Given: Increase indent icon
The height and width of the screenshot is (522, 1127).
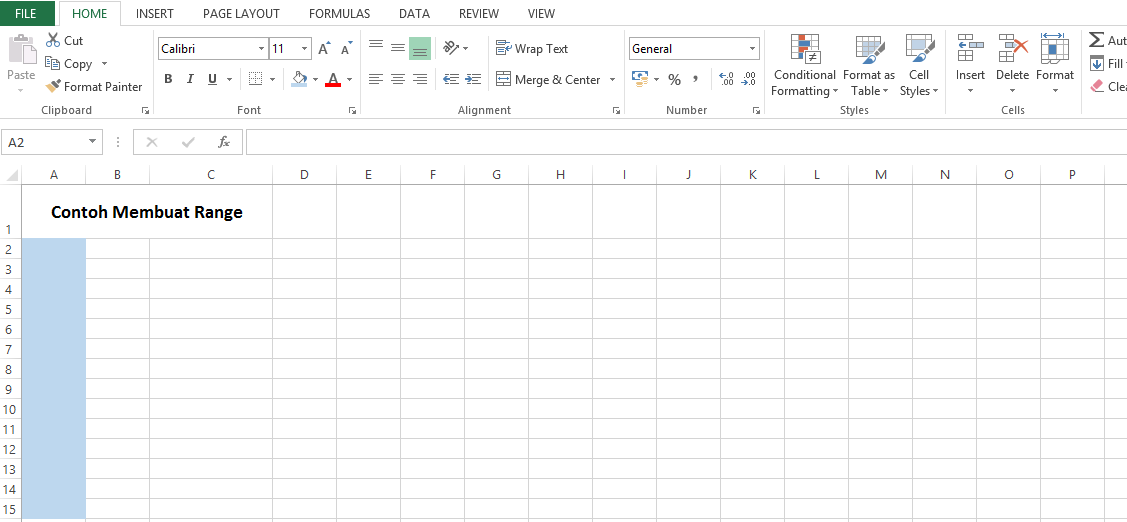Looking at the screenshot, I should [473, 79].
